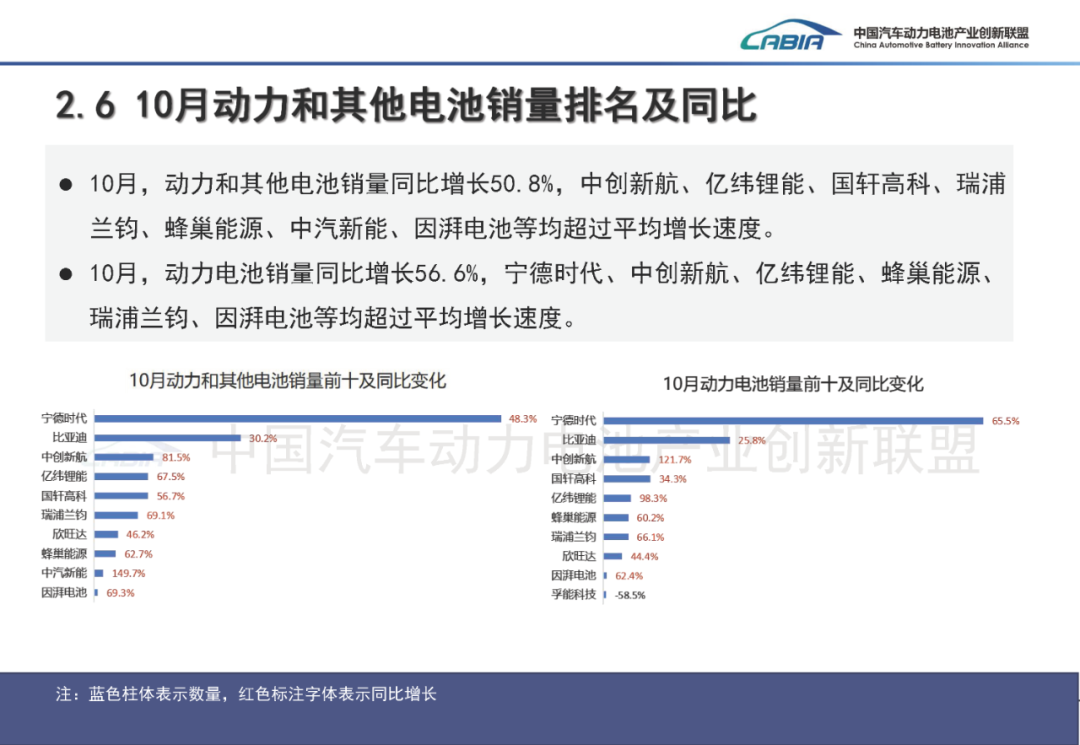Screen dimensions: 1080x745
Task: Select the 国轩高科 axis label
Action: tap(62, 495)
